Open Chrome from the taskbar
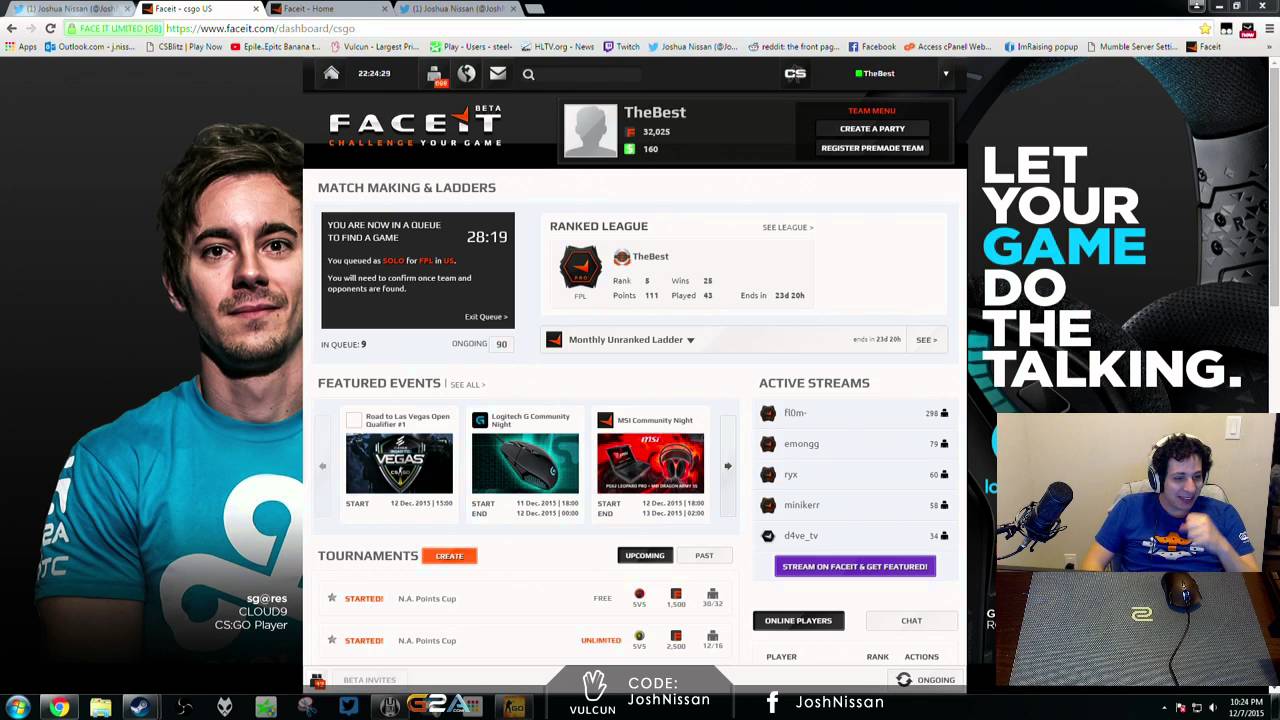 (x=60, y=707)
